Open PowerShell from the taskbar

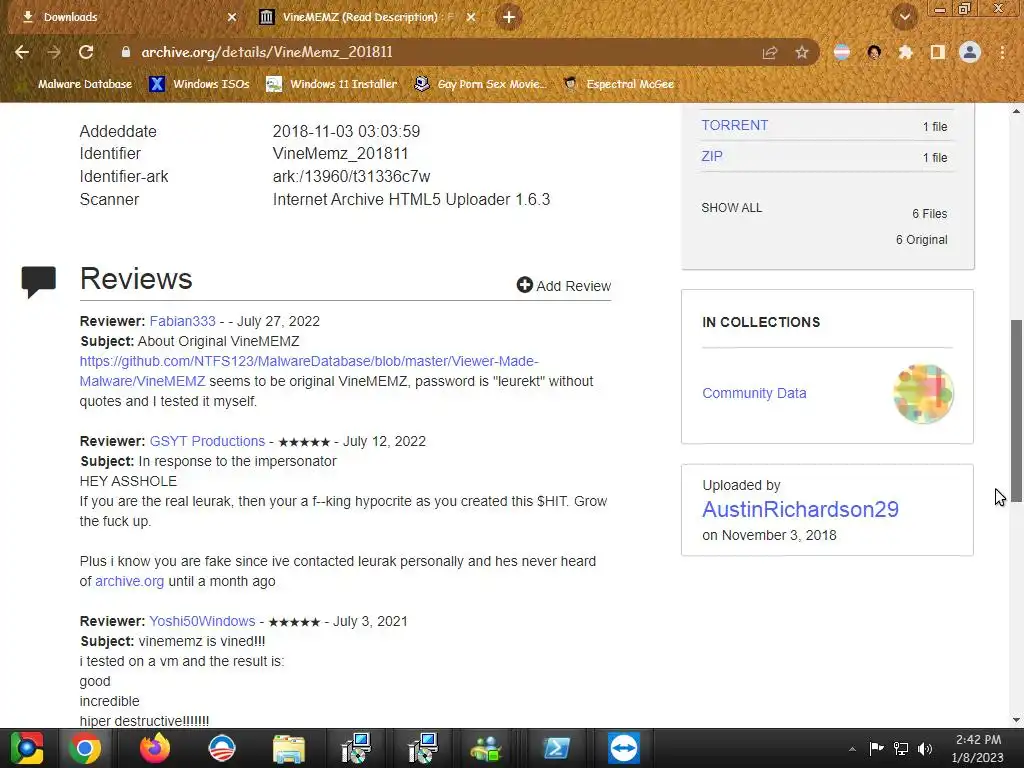click(556, 748)
